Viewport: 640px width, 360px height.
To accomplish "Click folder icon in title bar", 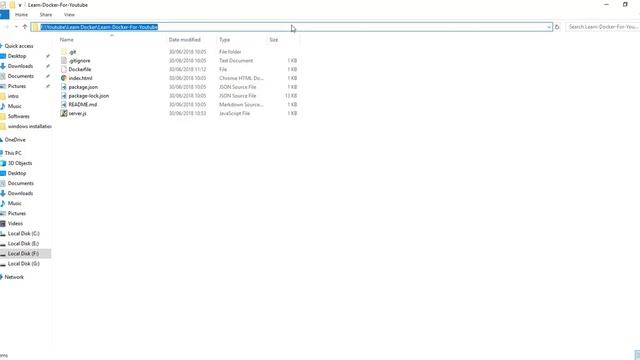I will click(12, 5).
